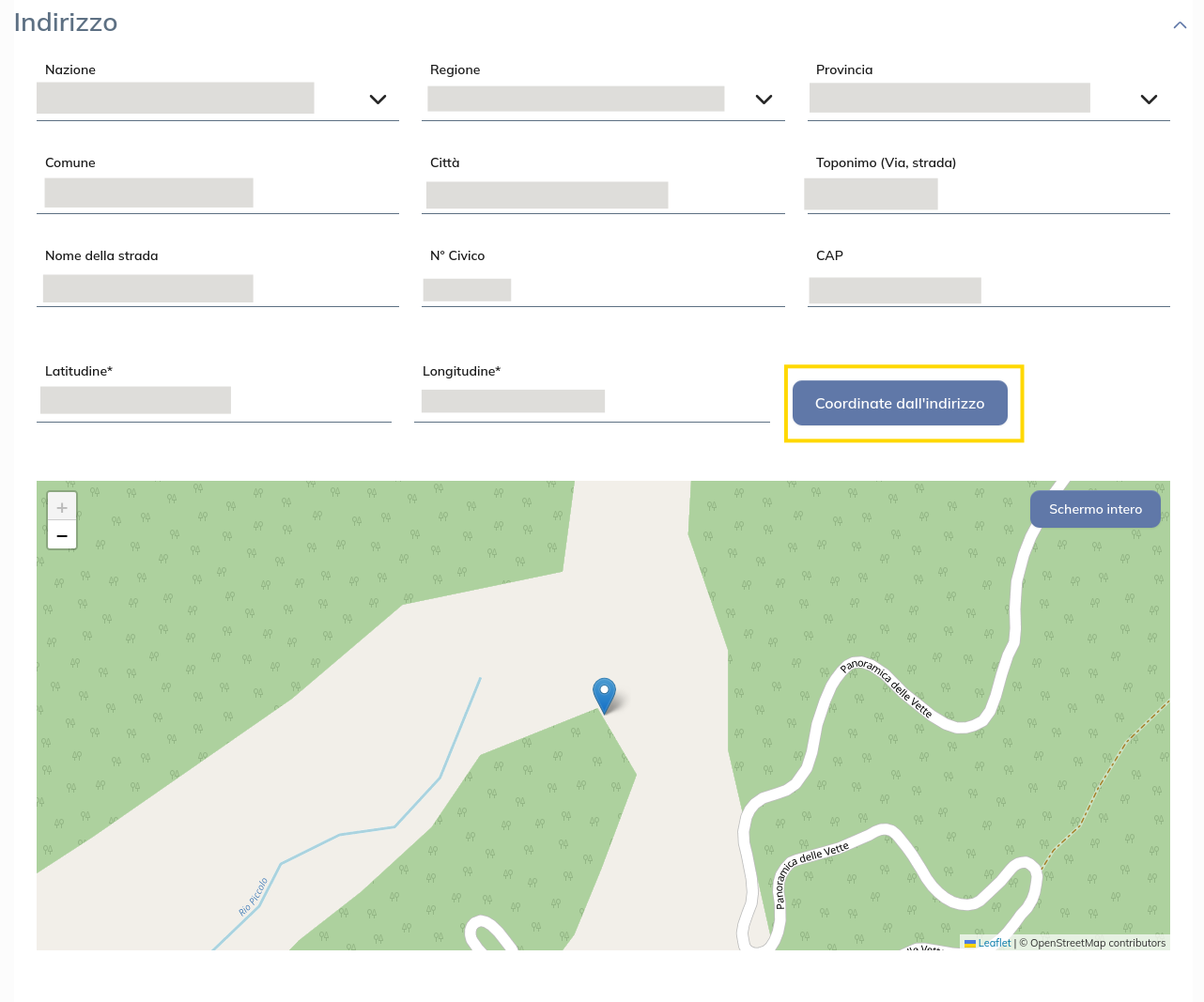Click the Schermo intero button

[x=1095, y=509]
